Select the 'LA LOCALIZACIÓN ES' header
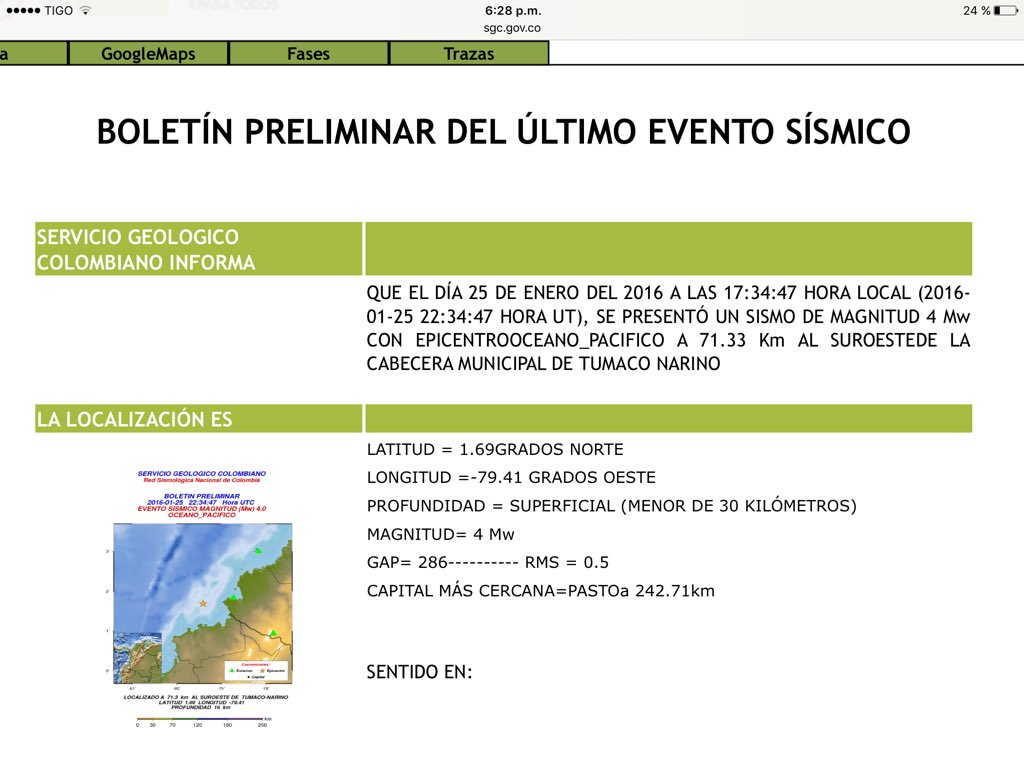 coord(199,419)
